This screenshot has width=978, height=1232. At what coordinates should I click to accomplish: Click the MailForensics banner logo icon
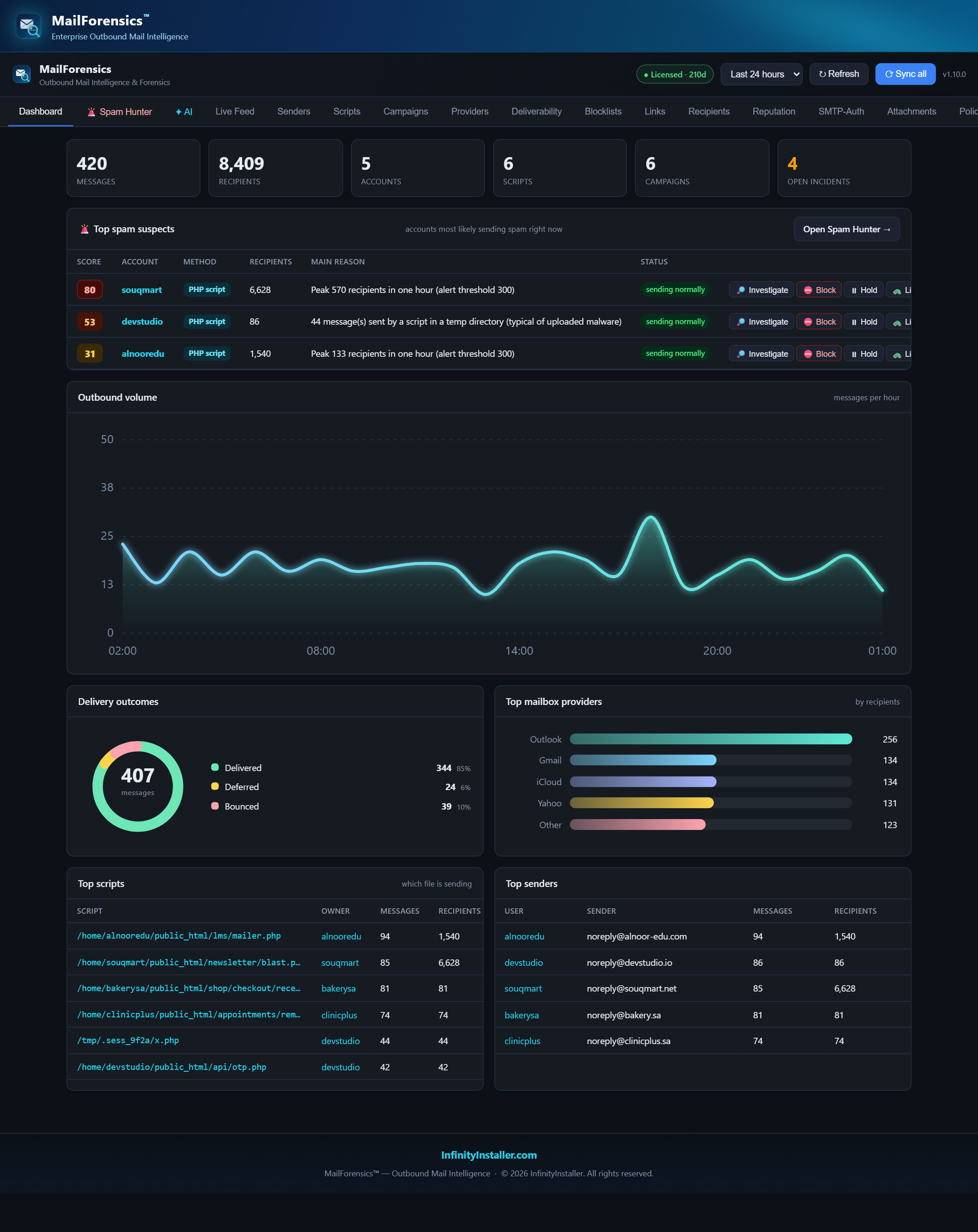(29, 26)
